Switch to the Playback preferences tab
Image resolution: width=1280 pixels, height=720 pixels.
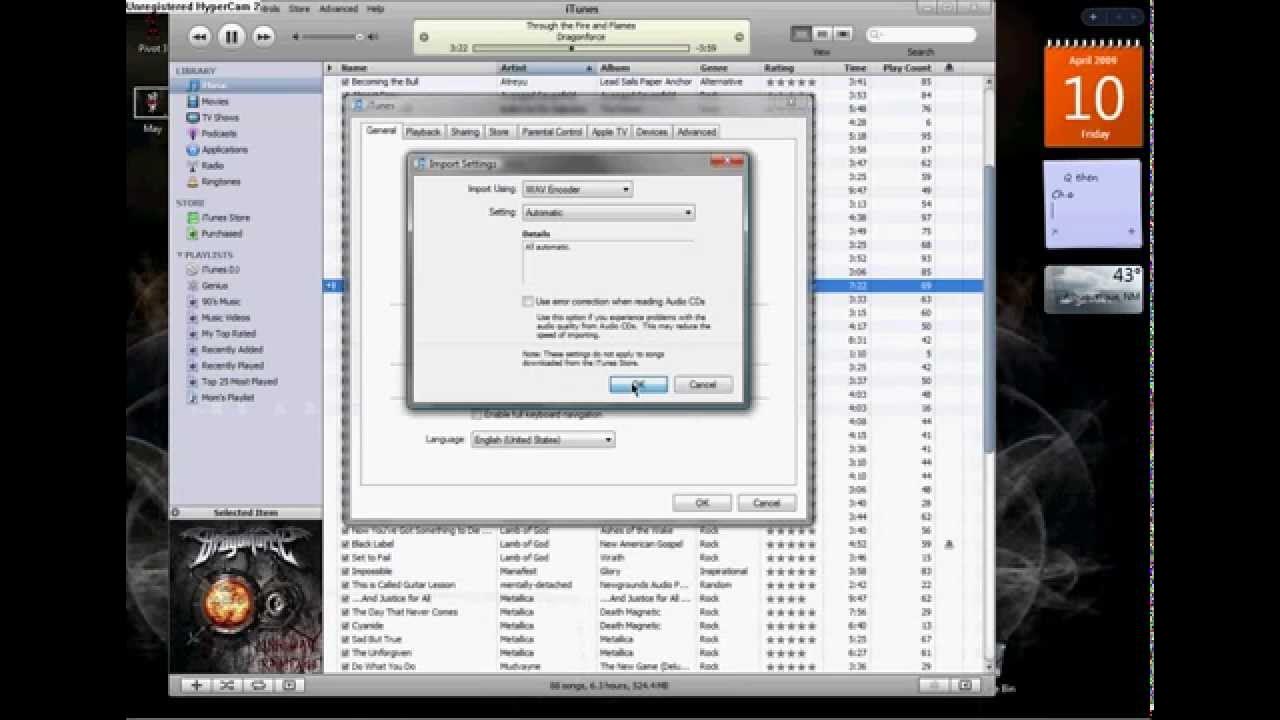pos(423,132)
